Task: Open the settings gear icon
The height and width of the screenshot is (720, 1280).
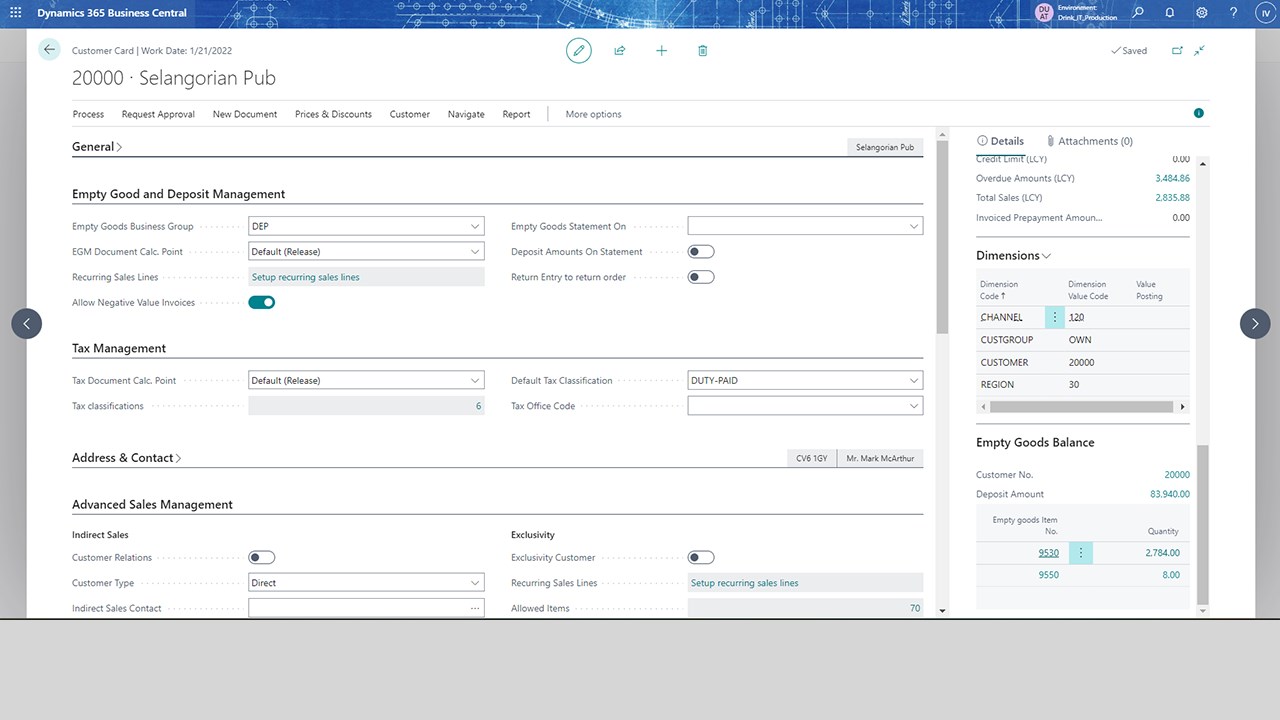Action: point(1202,13)
